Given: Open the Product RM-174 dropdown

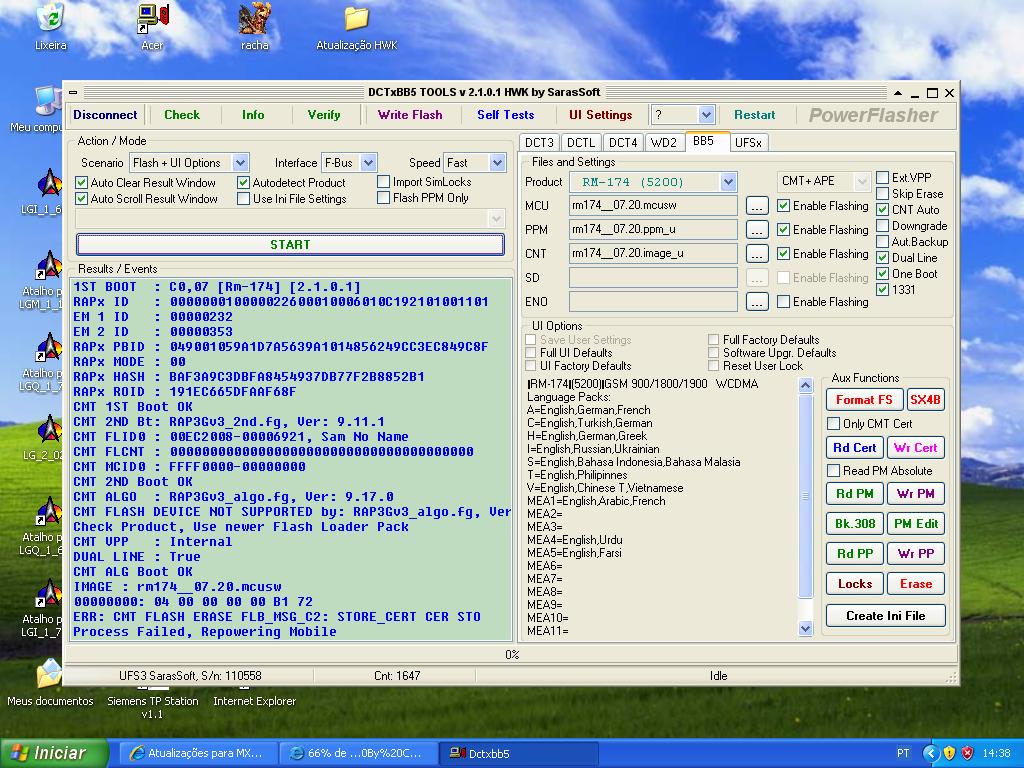Looking at the screenshot, I should click(729, 182).
